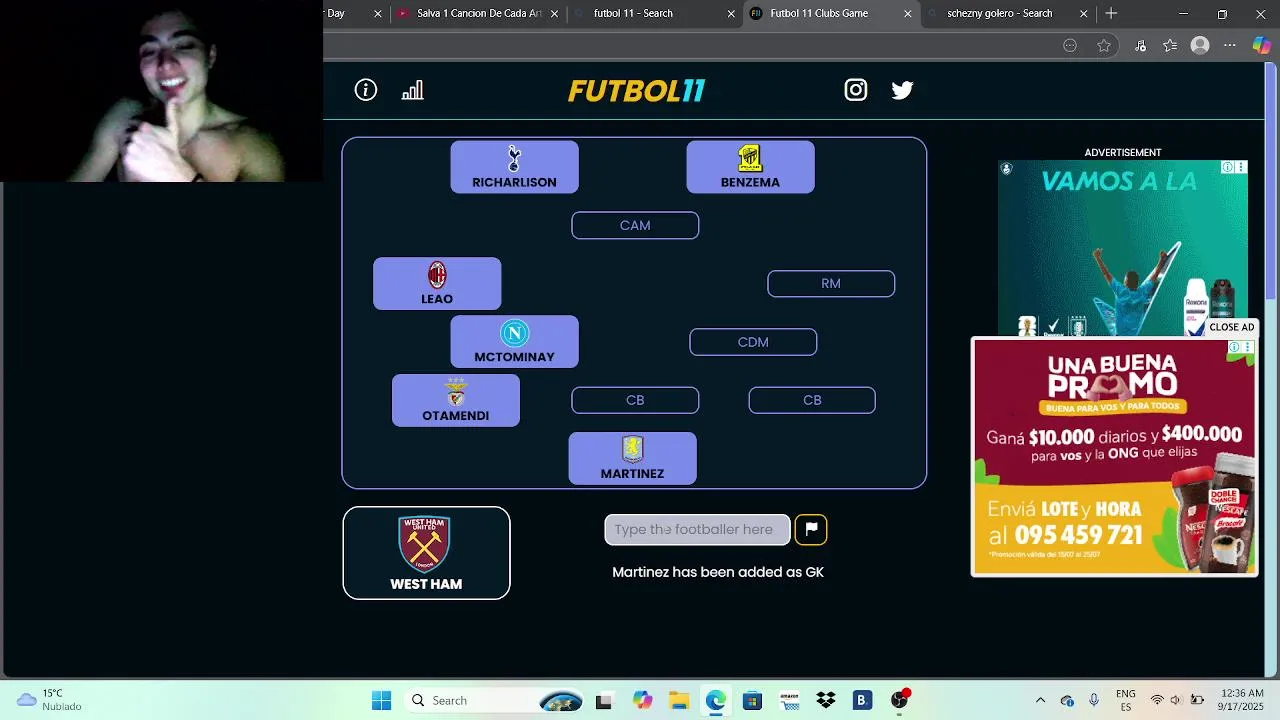Open the clock and date panel
This screenshot has width=1280, height=720.
click(x=1241, y=700)
